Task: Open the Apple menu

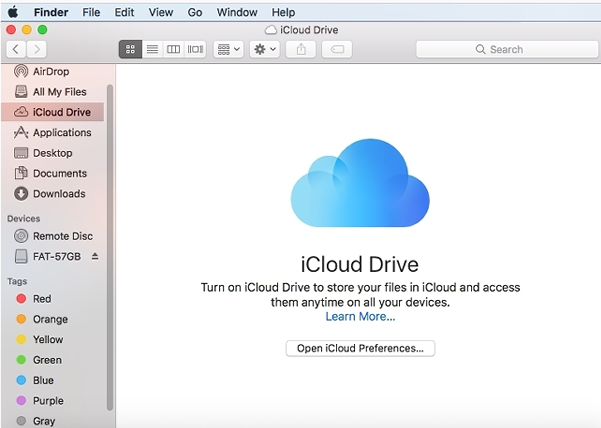Action: [13, 12]
